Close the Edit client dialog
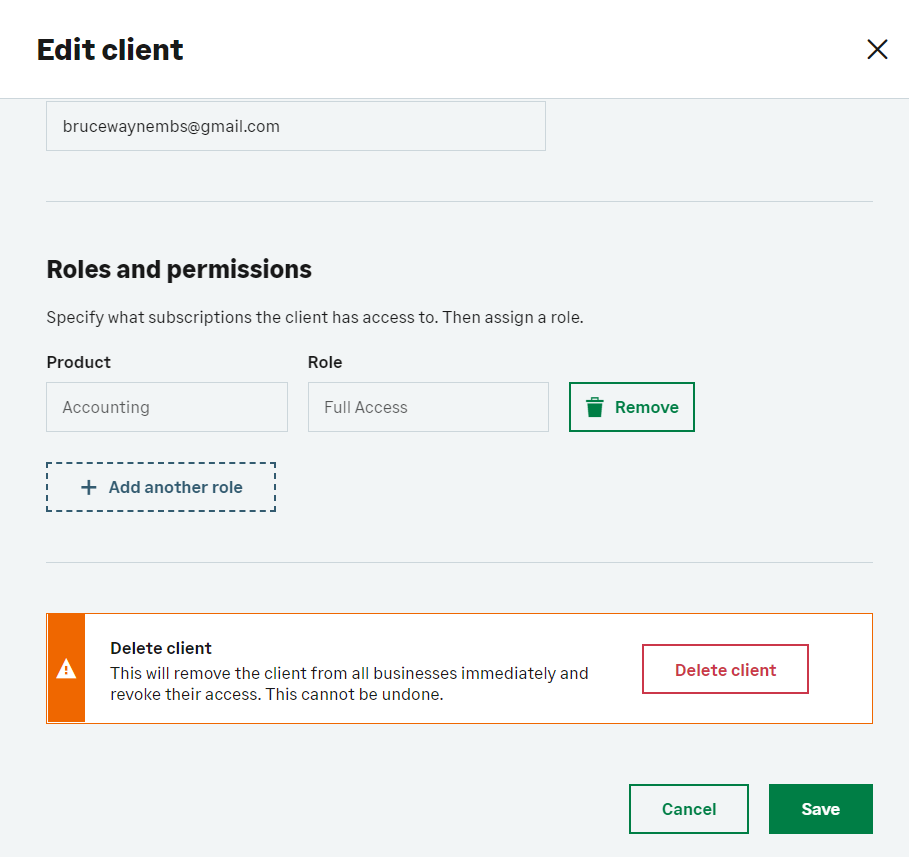This screenshot has width=909, height=857. tap(877, 50)
